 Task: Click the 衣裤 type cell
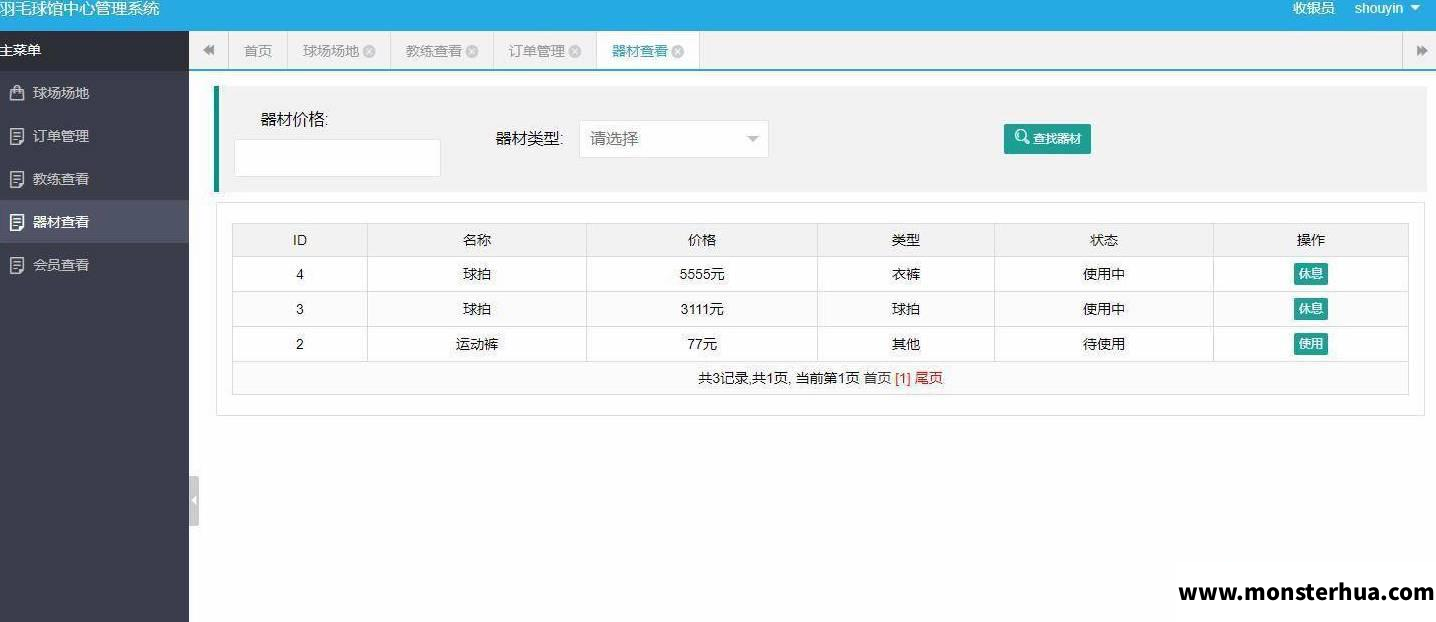[906, 274]
